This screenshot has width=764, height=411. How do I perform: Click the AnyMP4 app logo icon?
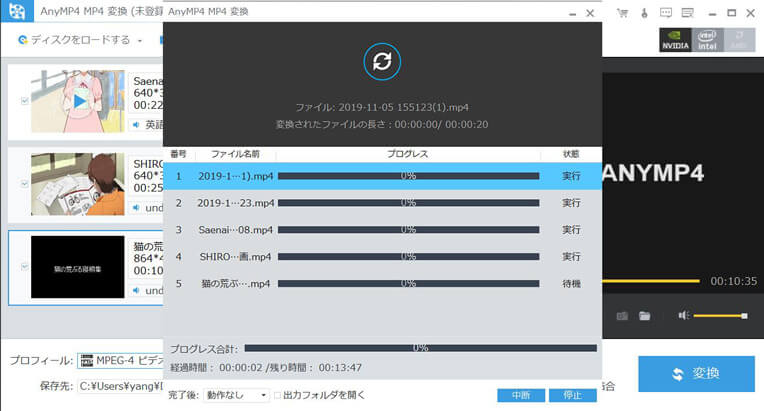[17, 11]
